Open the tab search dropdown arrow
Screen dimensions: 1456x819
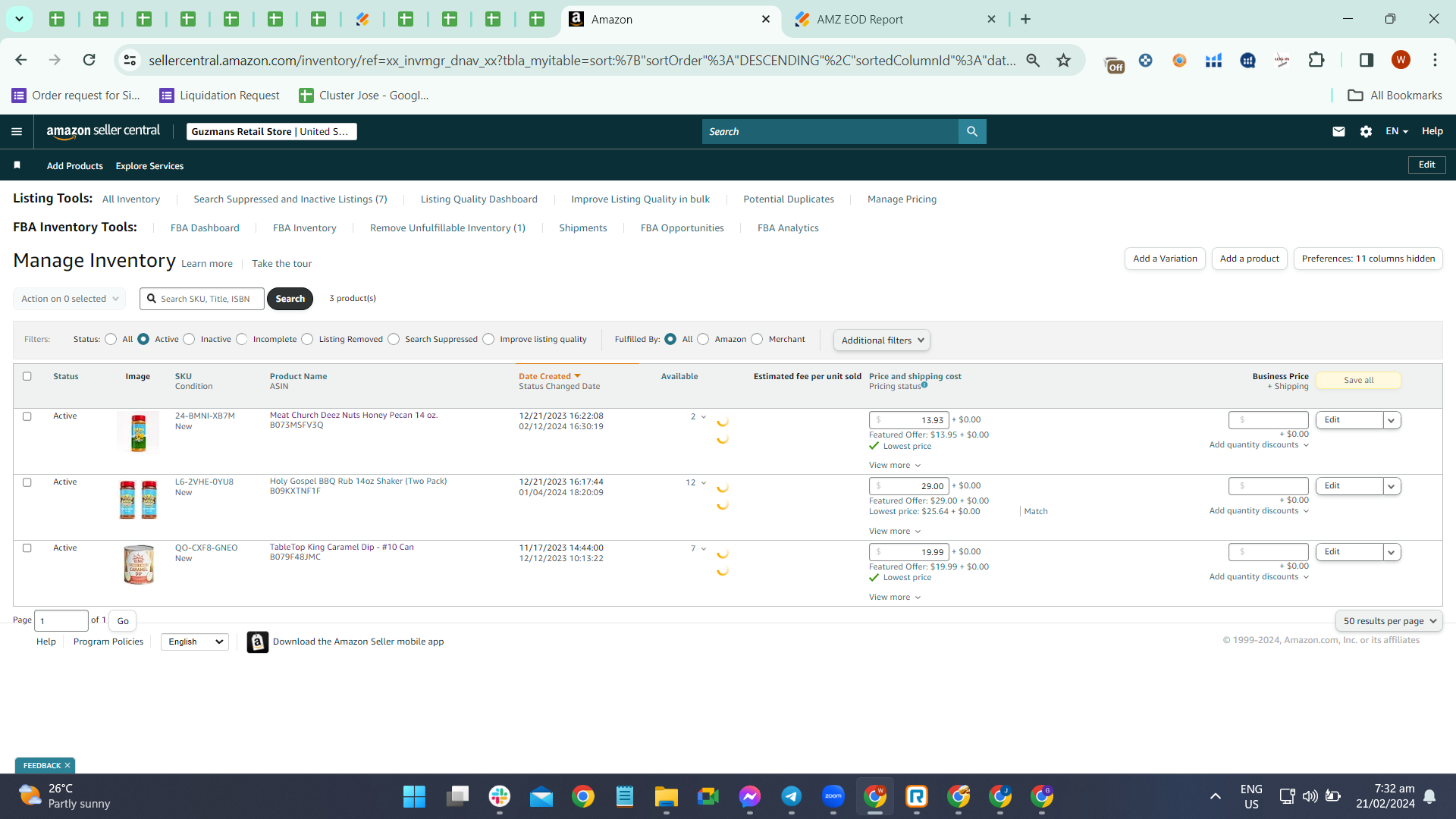coord(19,19)
